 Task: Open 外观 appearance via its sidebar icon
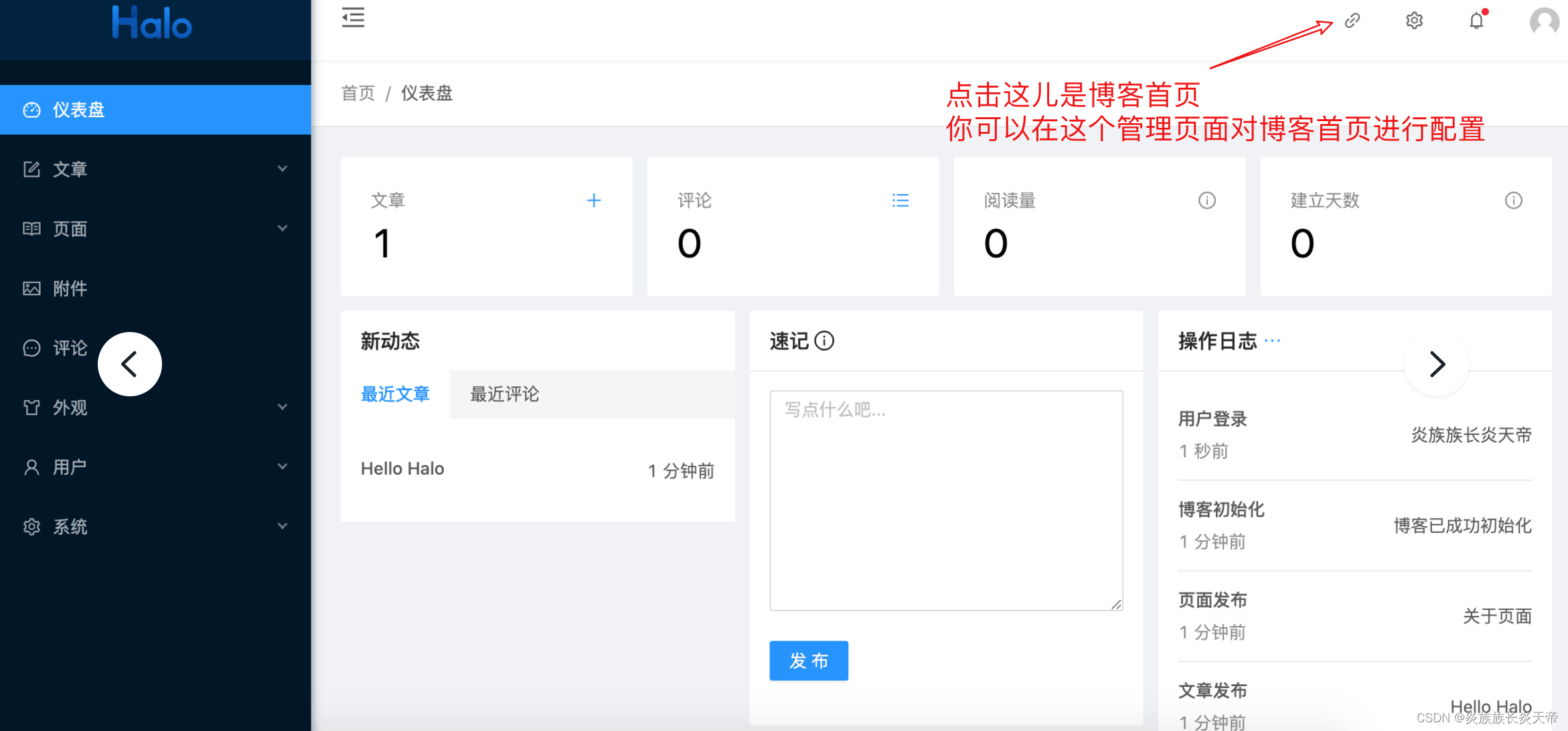31,407
